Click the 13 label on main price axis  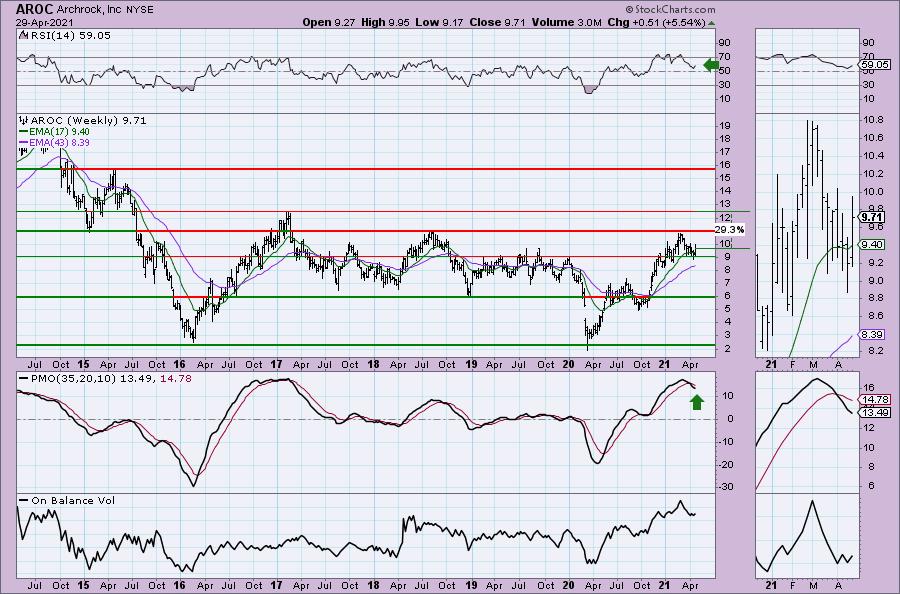pyautogui.click(x=724, y=204)
